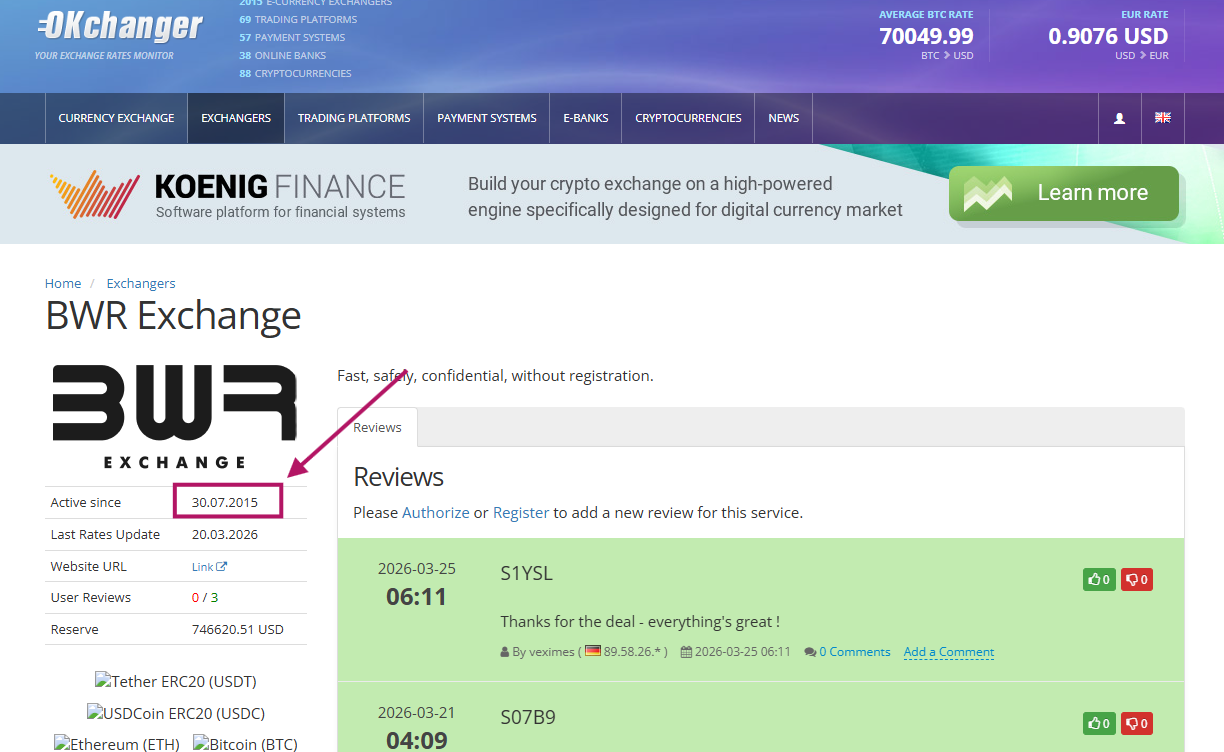Screen dimensions: 1224x752
Task: Click Active since date 30.07.2015
Action: click(x=225, y=502)
